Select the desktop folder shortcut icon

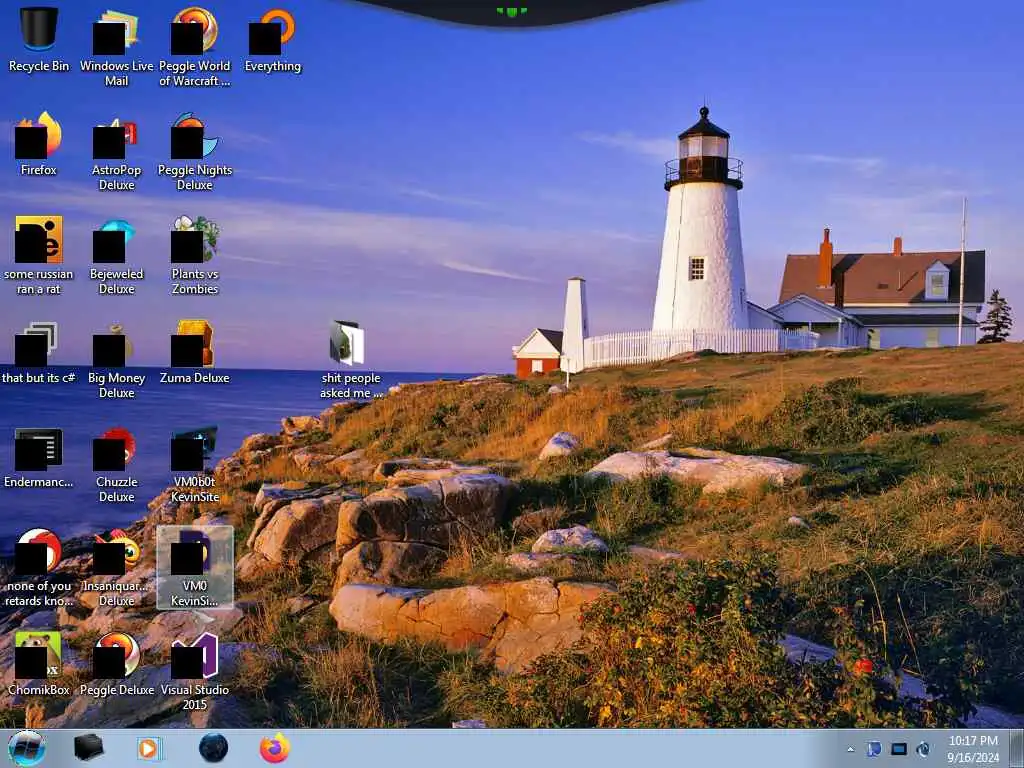point(350,359)
